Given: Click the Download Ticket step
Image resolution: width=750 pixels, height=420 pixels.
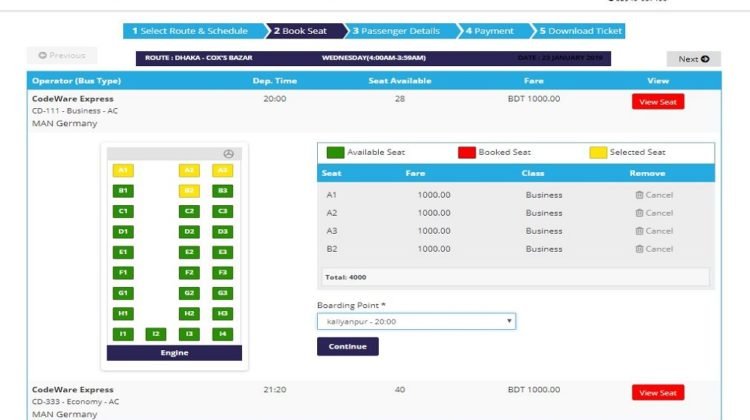Looking at the screenshot, I should pos(578,31).
